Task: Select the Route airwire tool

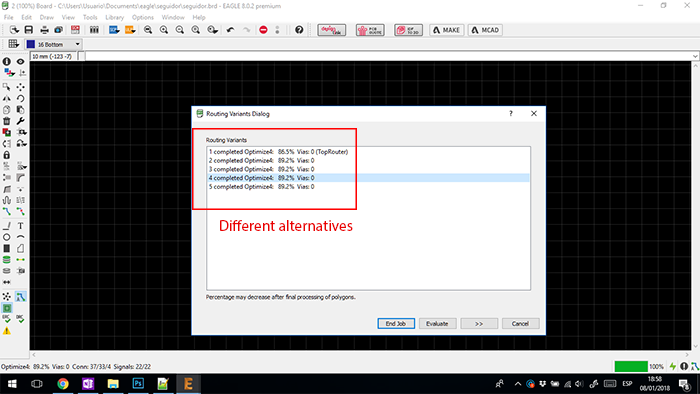Action: [7, 212]
